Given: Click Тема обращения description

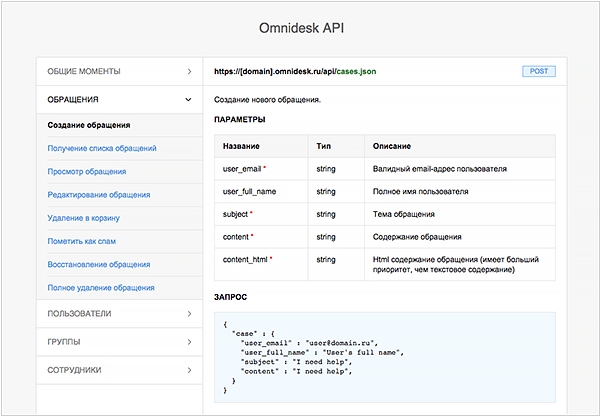Looking at the screenshot, I should 404,214.
